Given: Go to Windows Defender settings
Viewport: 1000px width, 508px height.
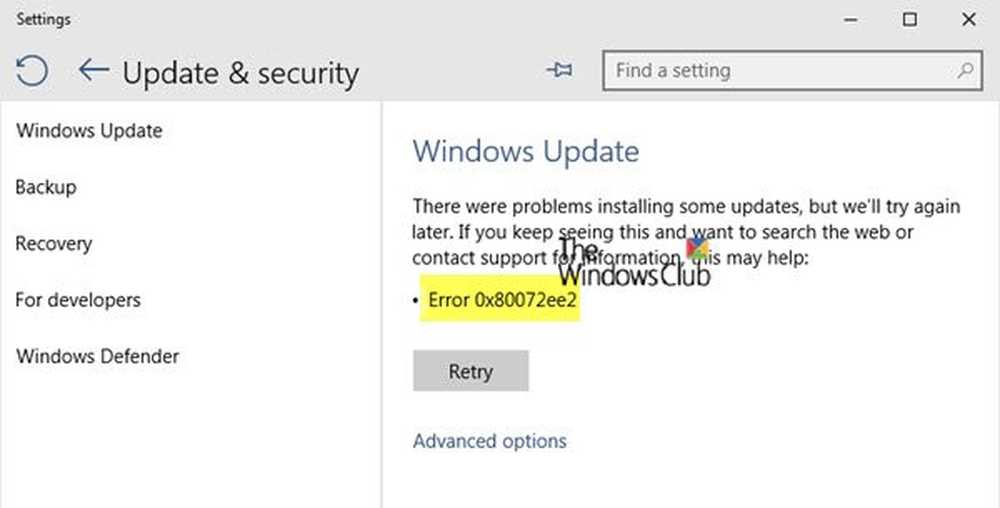Looking at the screenshot, I should tap(98, 356).
